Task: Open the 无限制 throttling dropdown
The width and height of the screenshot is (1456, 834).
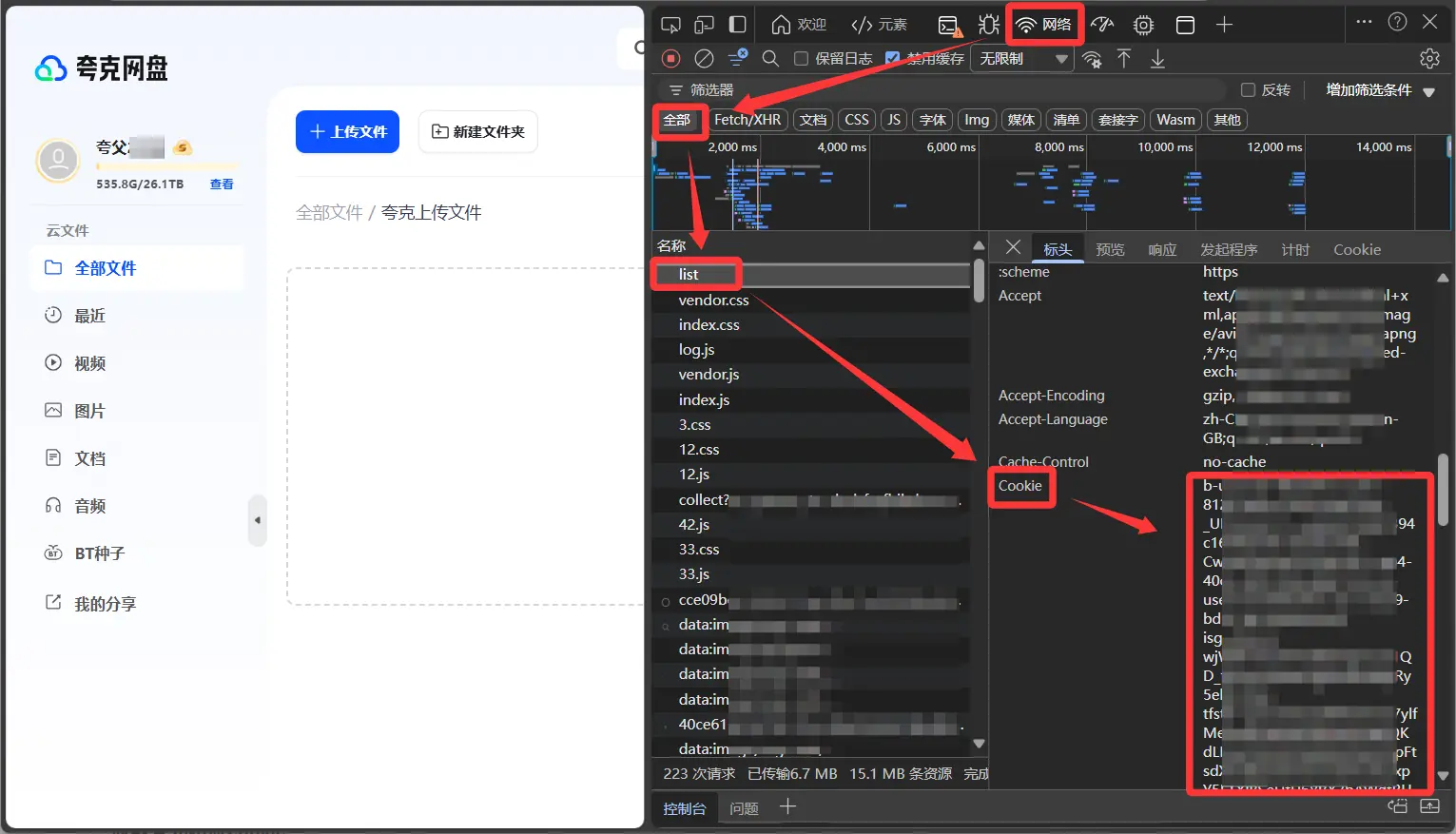Action: [1022, 59]
